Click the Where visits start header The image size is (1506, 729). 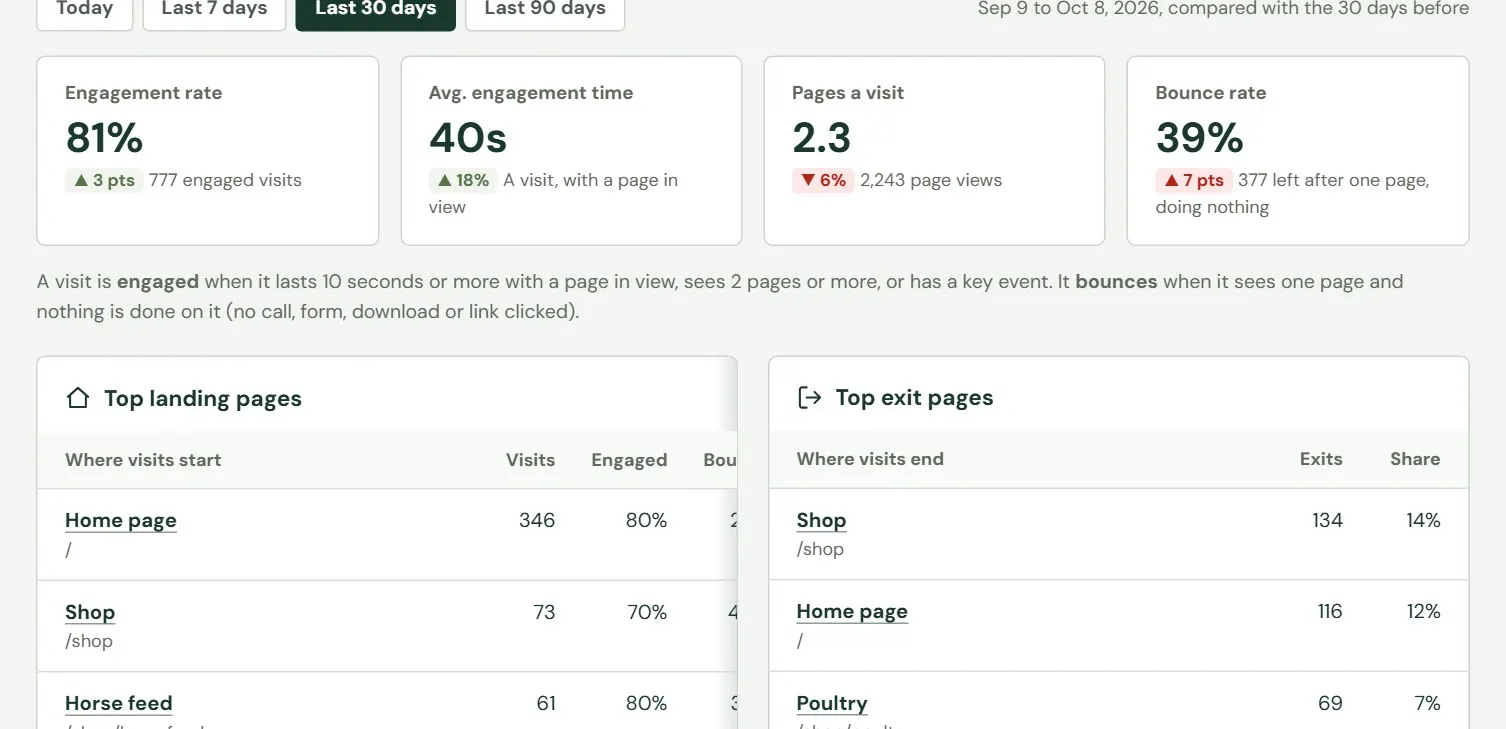pos(143,460)
